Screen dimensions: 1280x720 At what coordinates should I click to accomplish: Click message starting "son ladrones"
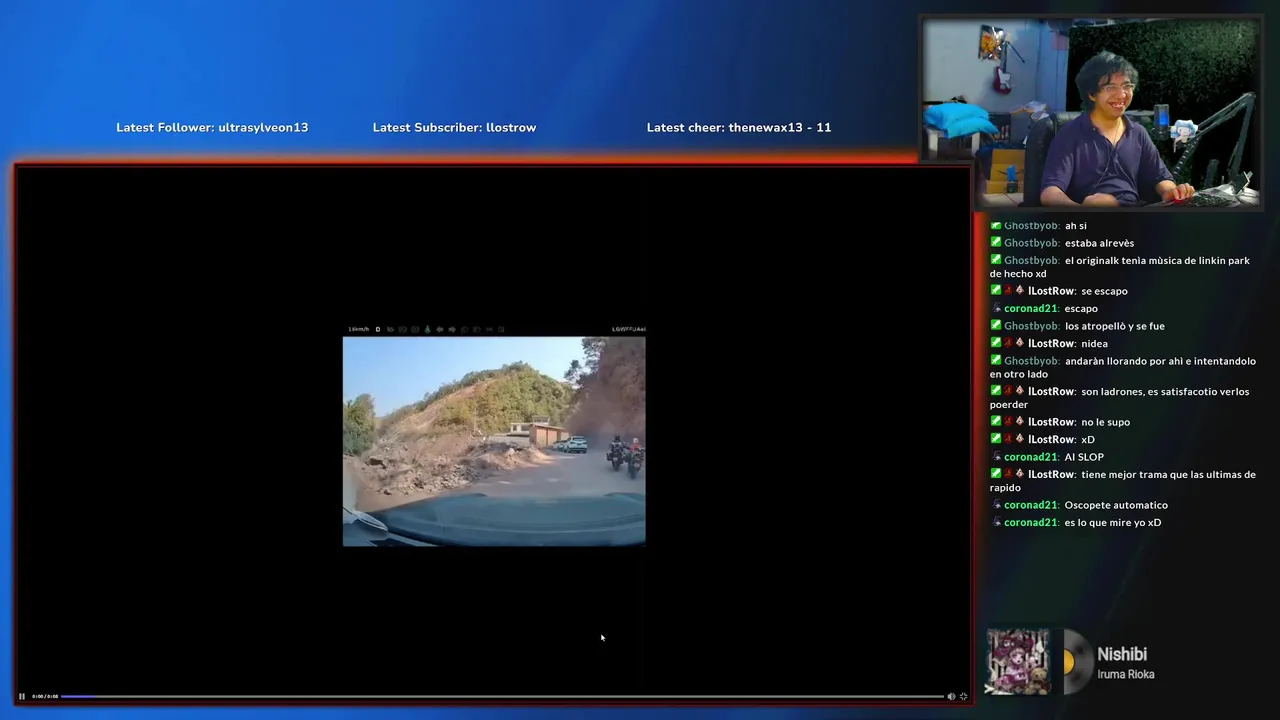pyautogui.click(x=1120, y=398)
